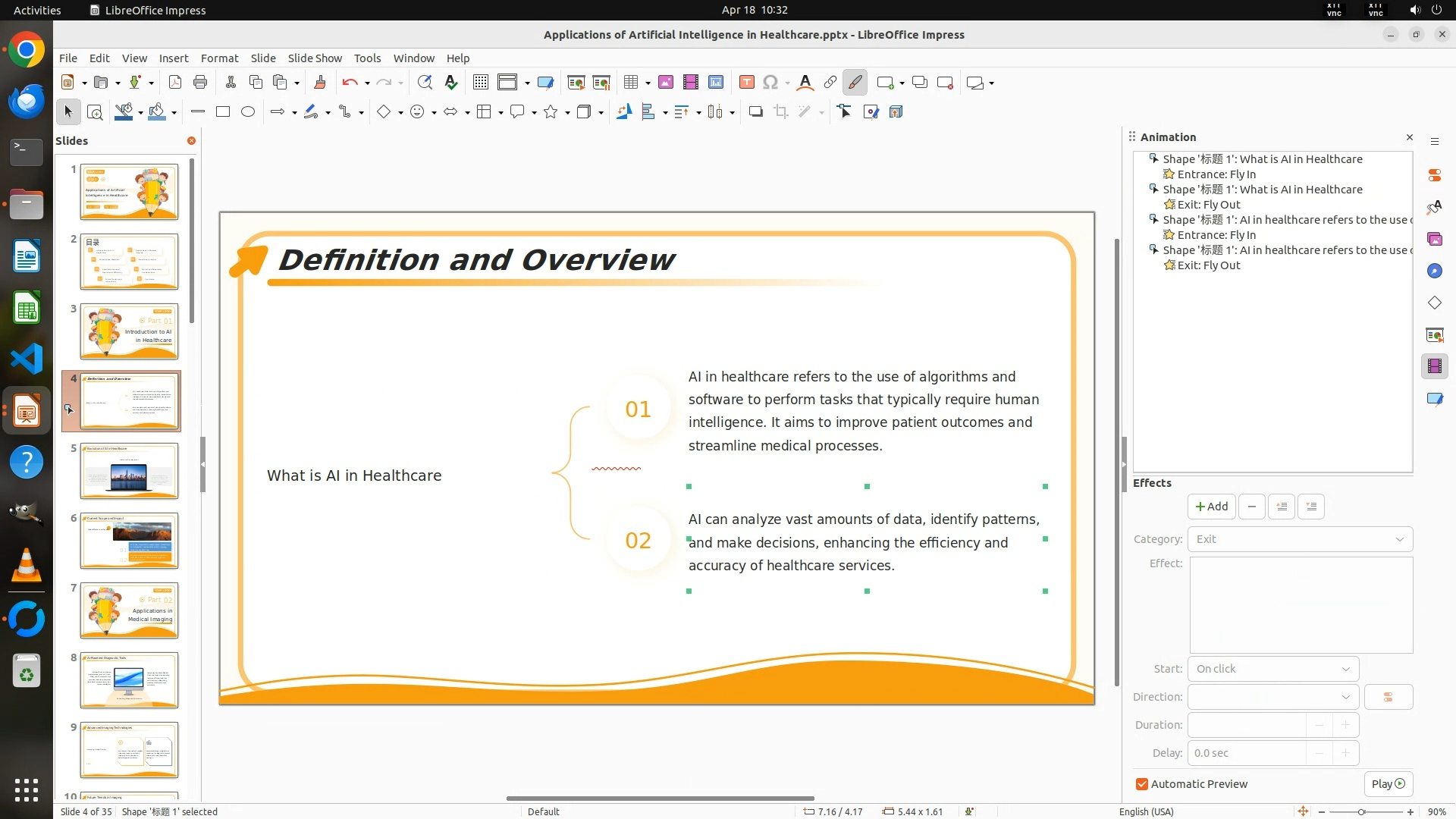Toggle the Shadow icon in drawing toolbar
1456x819 pixels.
[755, 112]
